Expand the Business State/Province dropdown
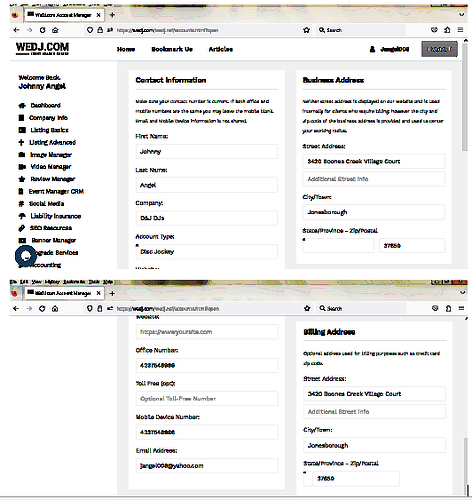The width and height of the screenshot is (472, 500). 338,246
